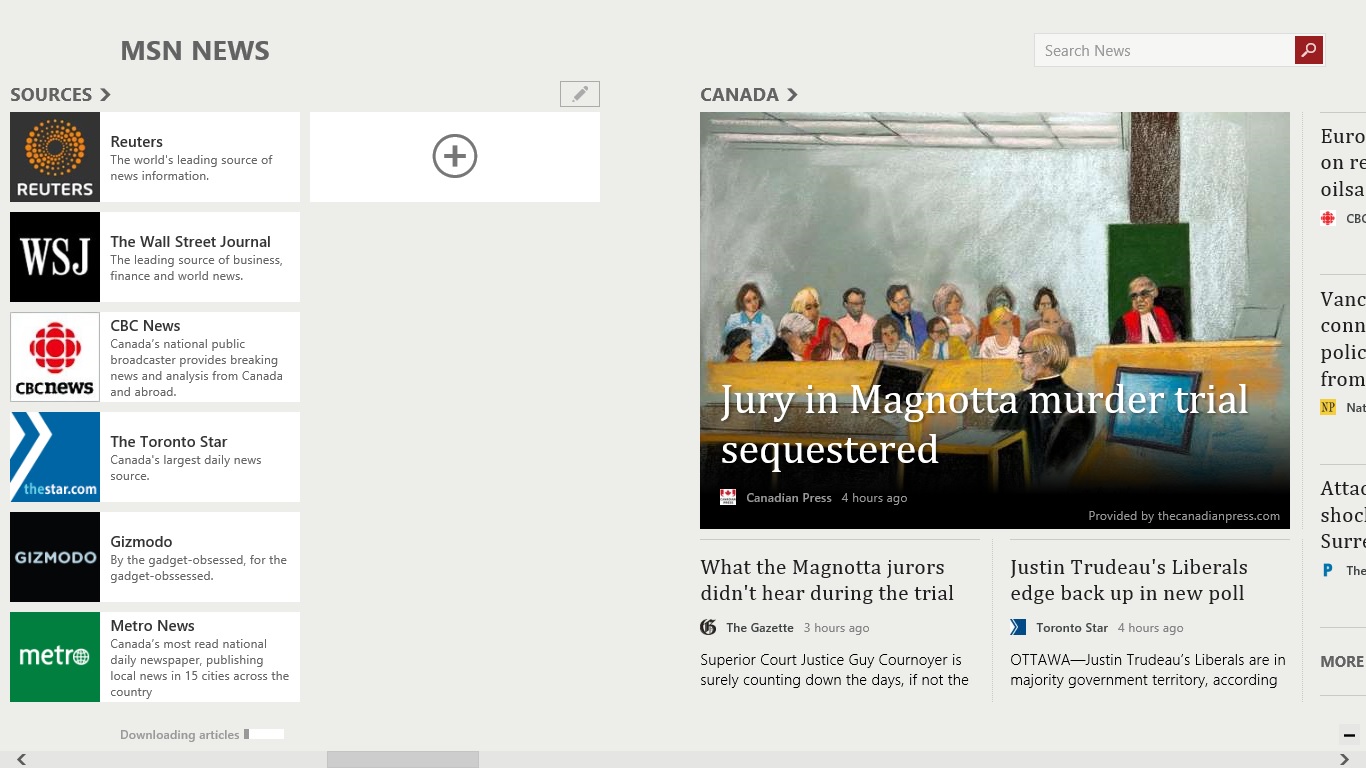Open the Reuters logo tile

click(55, 157)
